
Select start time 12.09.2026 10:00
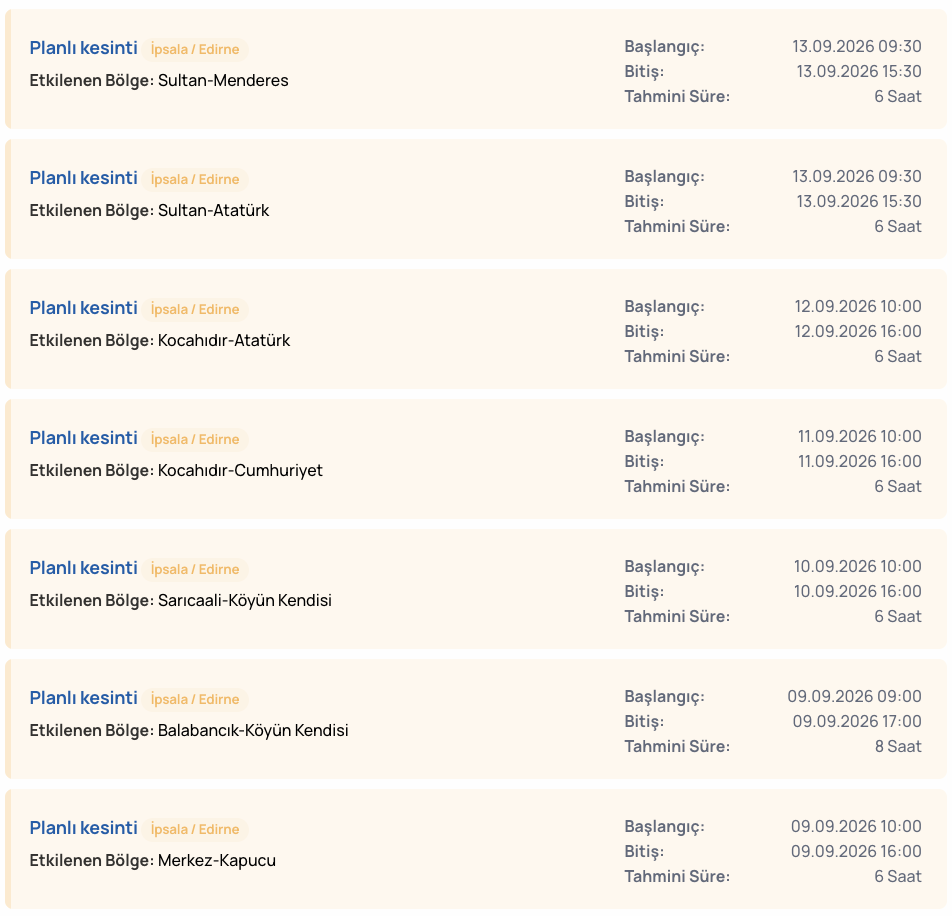858,306
